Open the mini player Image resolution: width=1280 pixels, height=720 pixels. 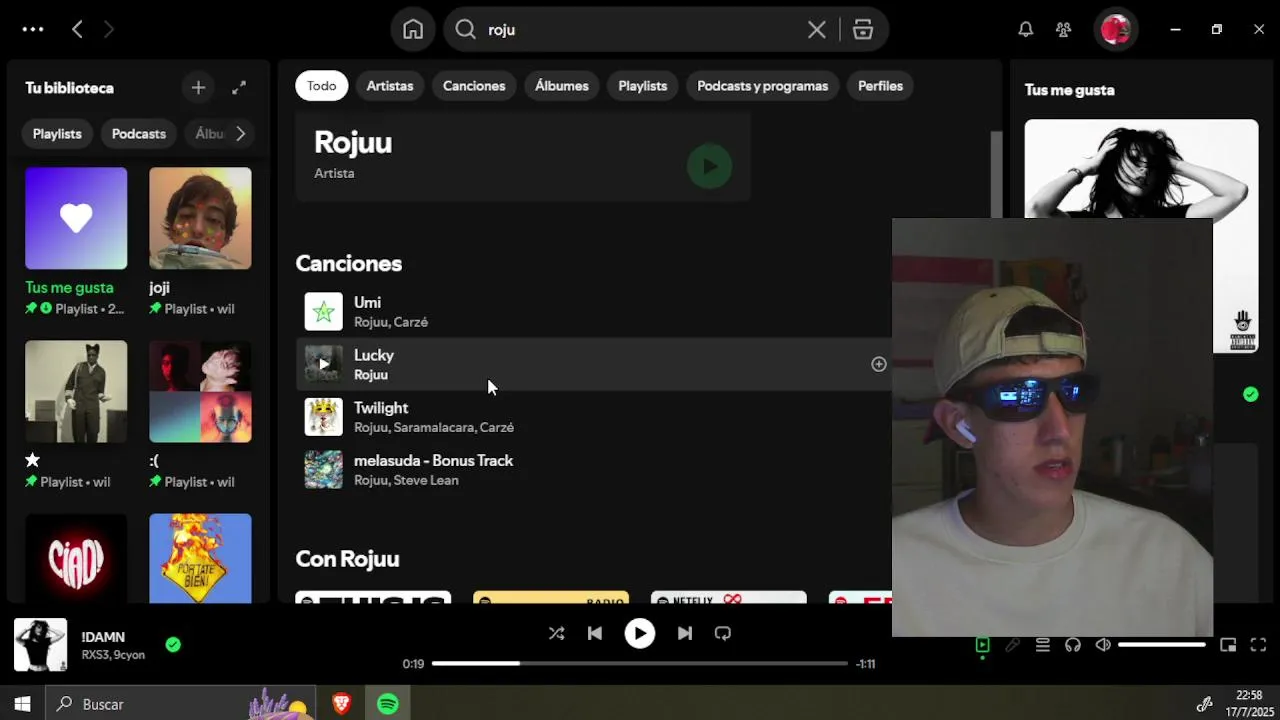(x=1228, y=645)
